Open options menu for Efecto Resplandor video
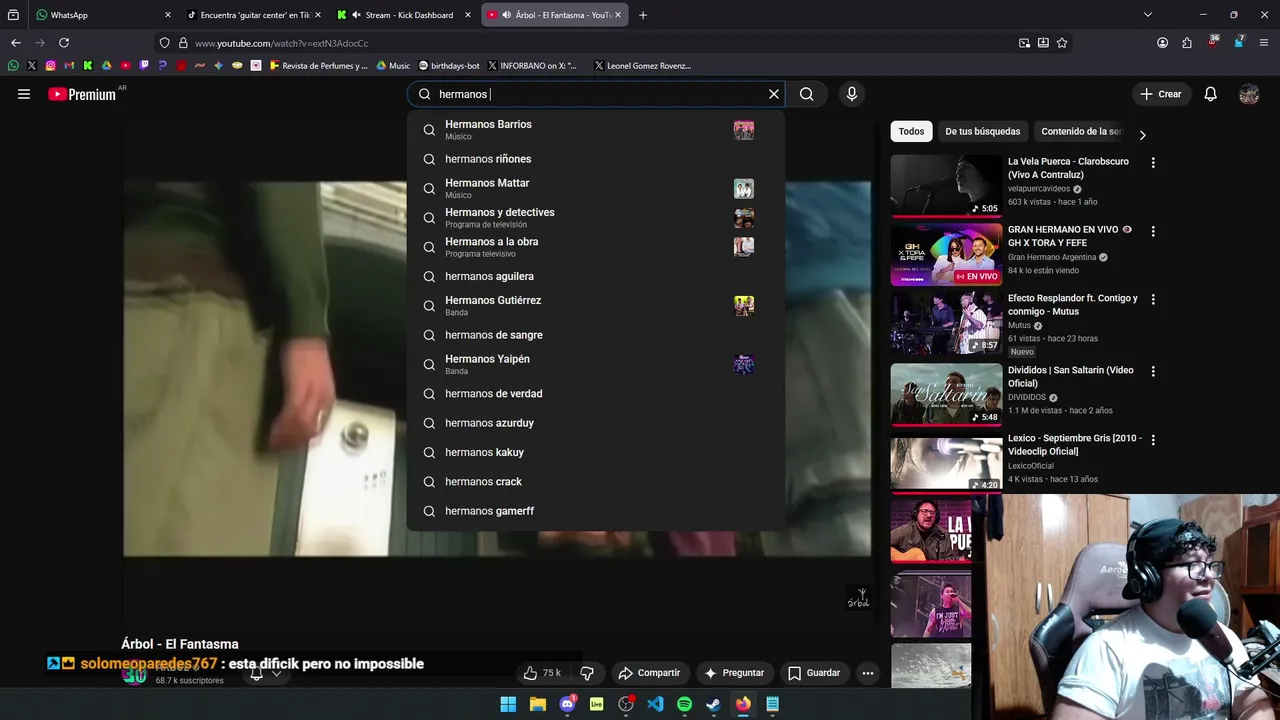 tap(1153, 299)
